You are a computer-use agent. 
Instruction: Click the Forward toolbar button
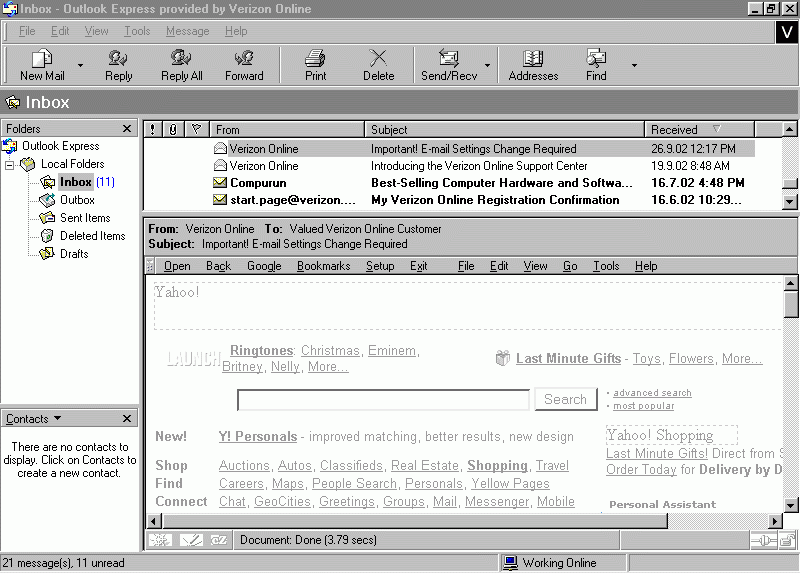(244, 65)
